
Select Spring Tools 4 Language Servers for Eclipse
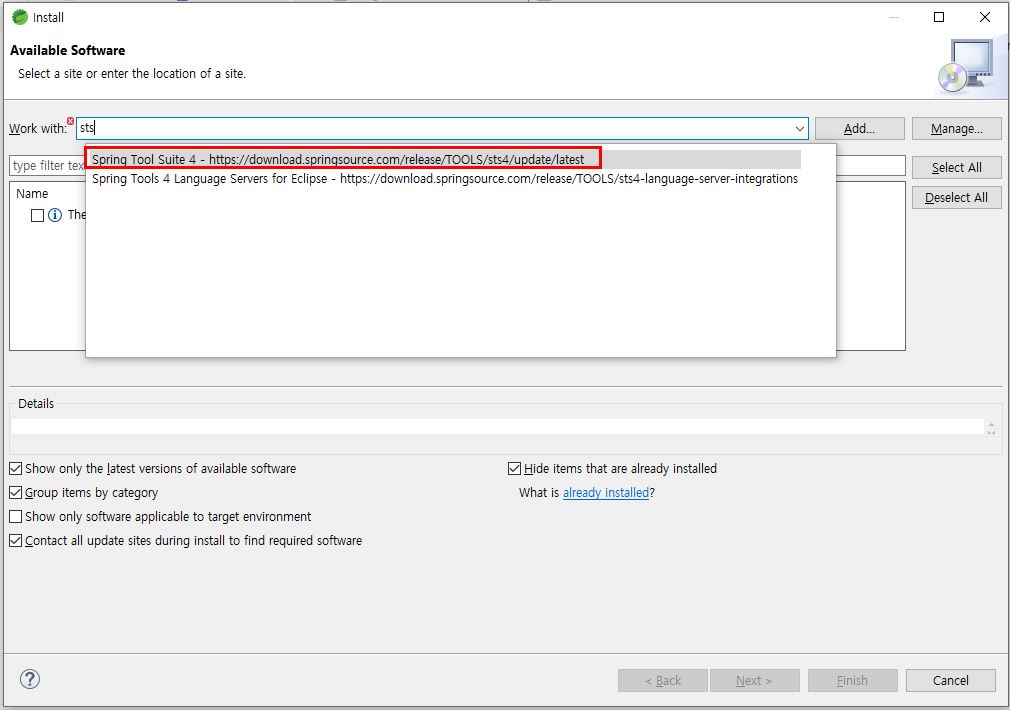(x=444, y=178)
